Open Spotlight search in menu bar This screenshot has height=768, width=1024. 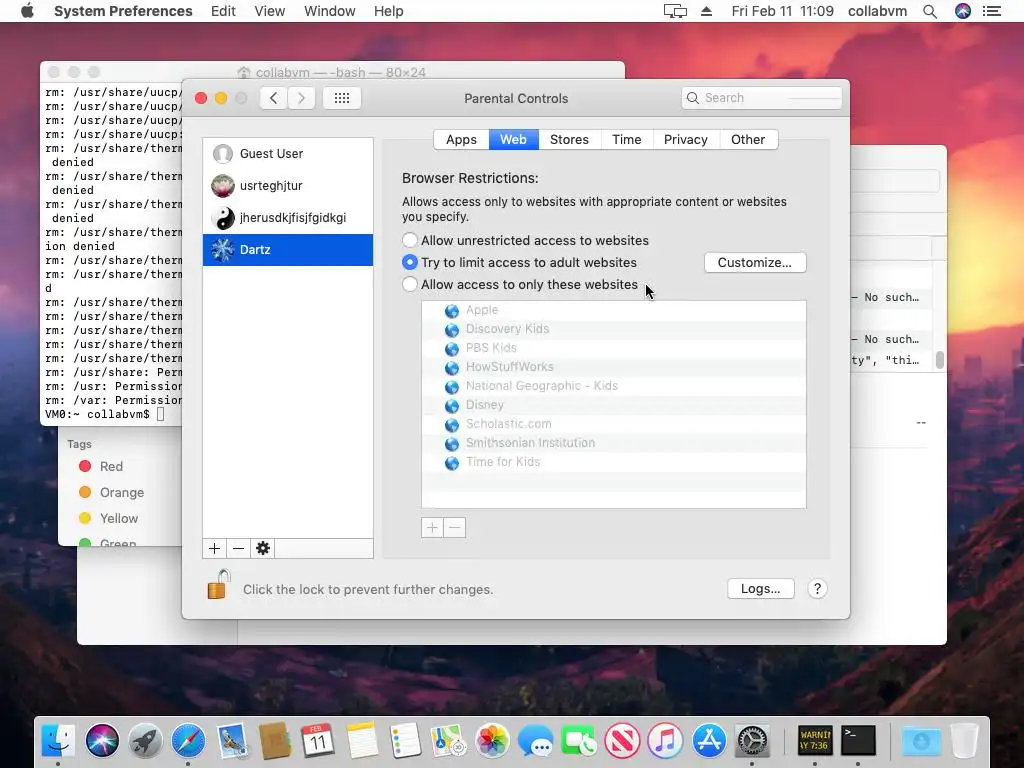click(x=930, y=11)
